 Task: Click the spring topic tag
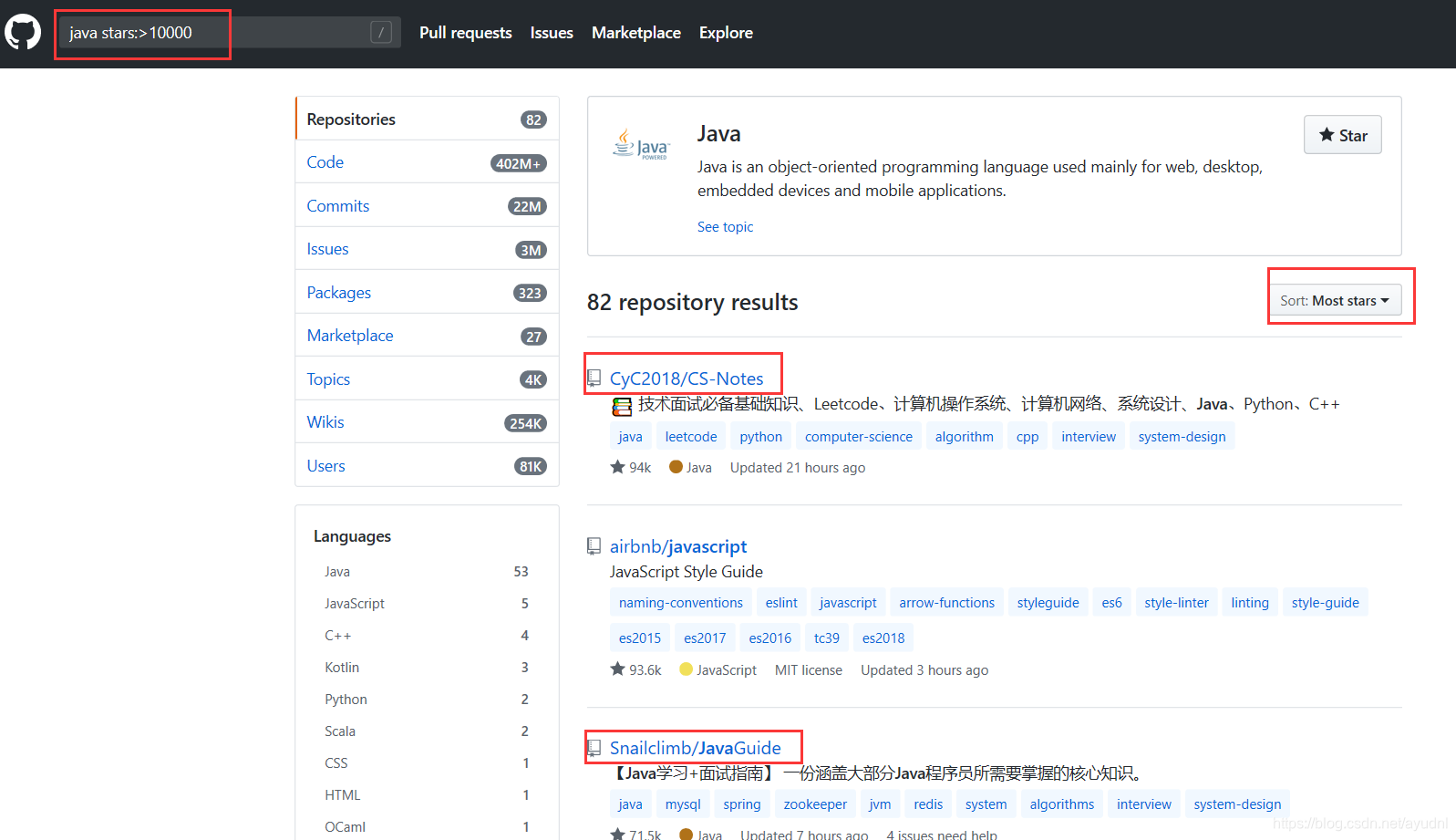tap(742, 804)
